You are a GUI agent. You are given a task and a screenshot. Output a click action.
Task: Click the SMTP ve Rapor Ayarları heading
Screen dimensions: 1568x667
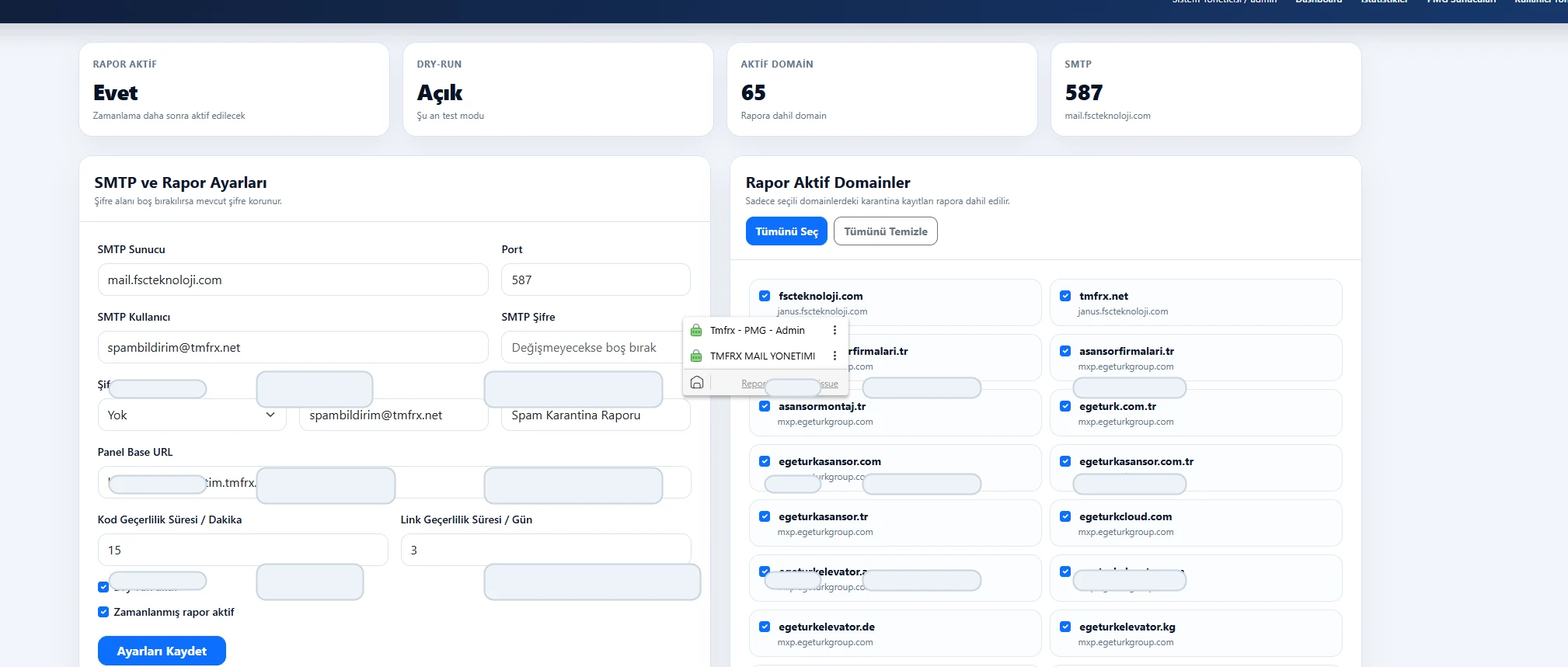tap(181, 182)
